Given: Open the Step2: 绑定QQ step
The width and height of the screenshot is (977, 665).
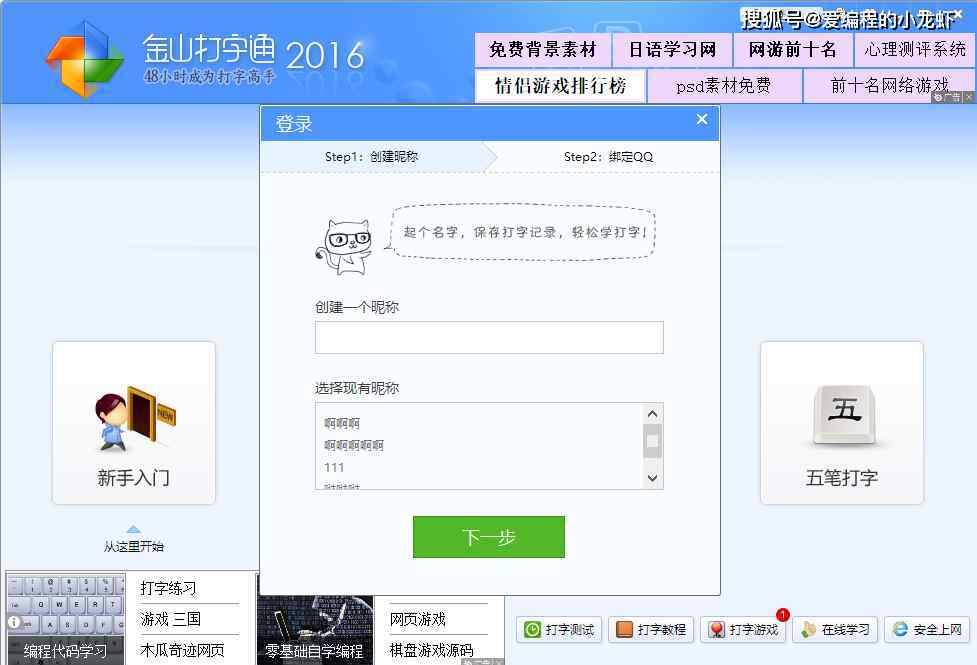Looking at the screenshot, I should (x=608, y=157).
